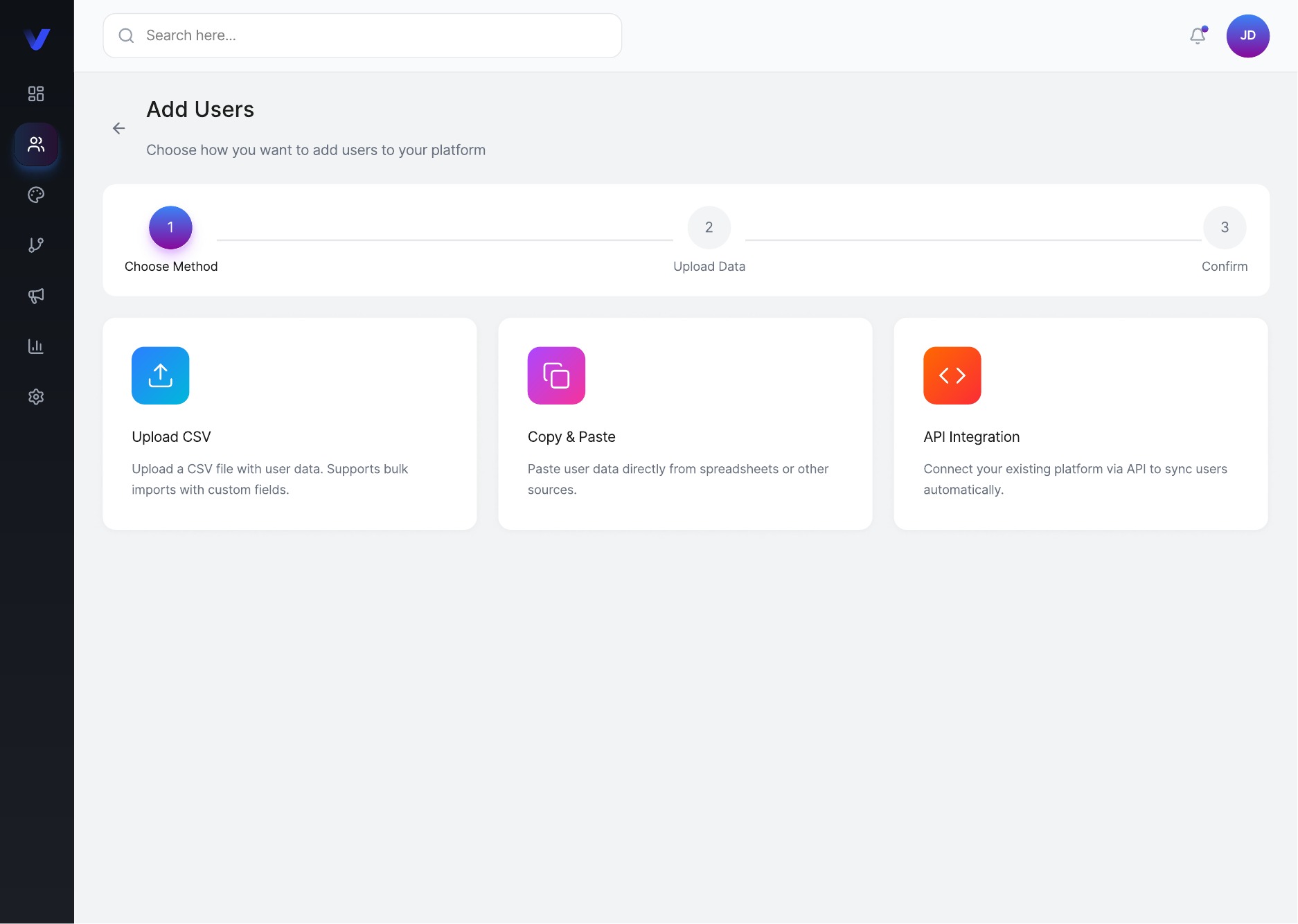Click the subtitle about adding users
1298x924 pixels.
pyautogui.click(x=316, y=150)
